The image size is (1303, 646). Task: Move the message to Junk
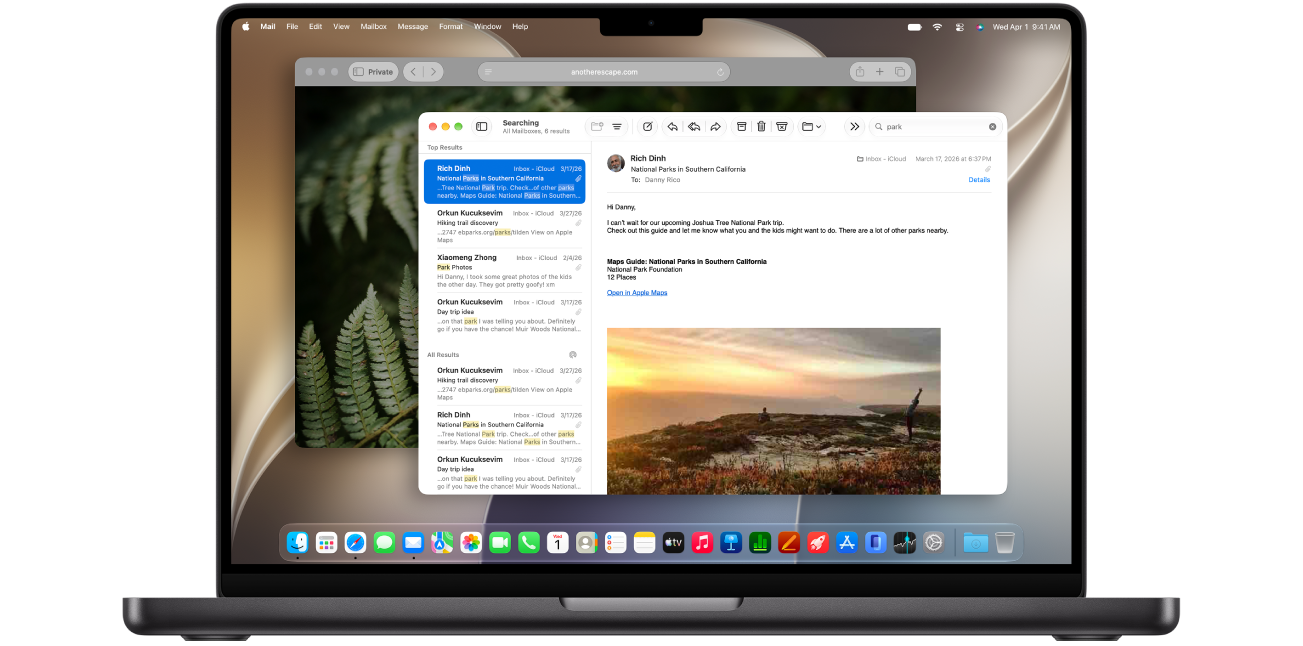pyautogui.click(x=782, y=127)
